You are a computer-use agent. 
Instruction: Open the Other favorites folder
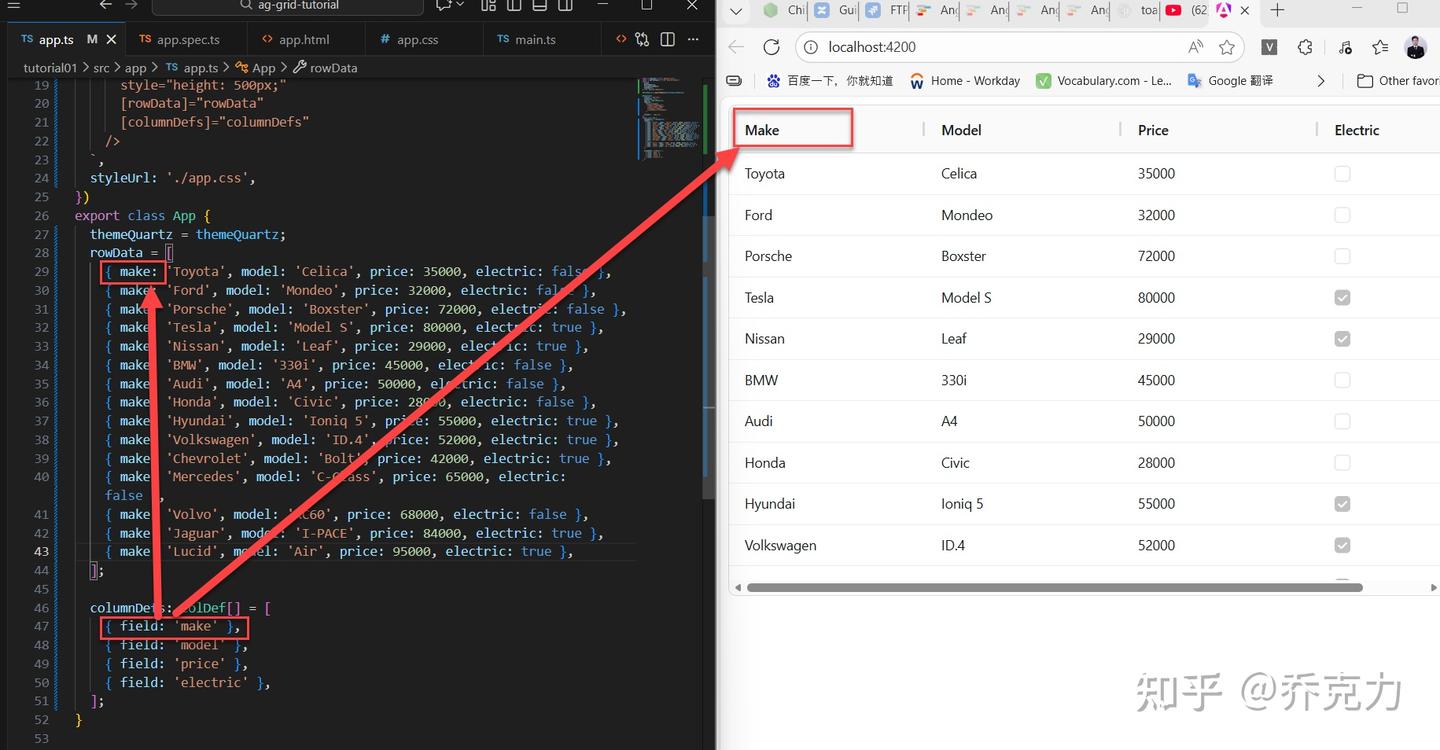(x=1397, y=81)
